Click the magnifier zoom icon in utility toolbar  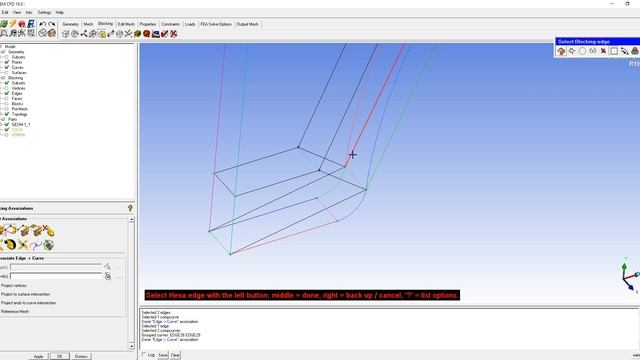coord(4,33)
